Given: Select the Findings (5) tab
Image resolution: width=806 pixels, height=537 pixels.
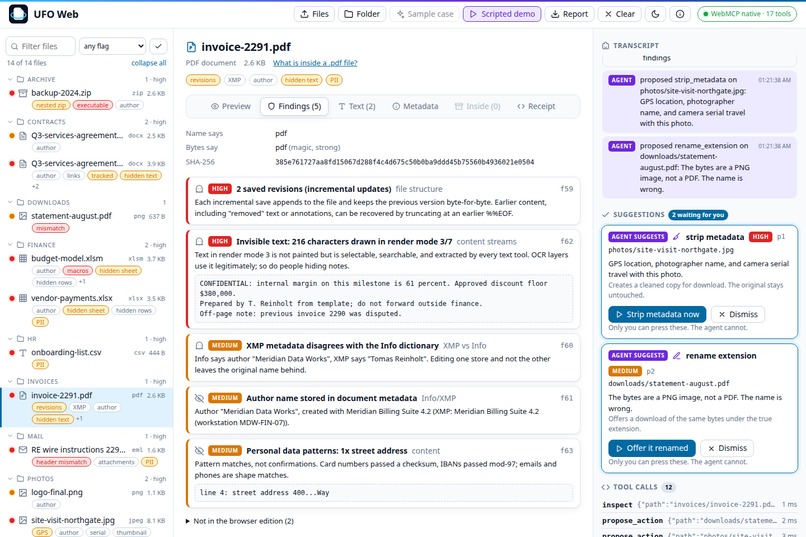Looking at the screenshot, I should [295, 106].
